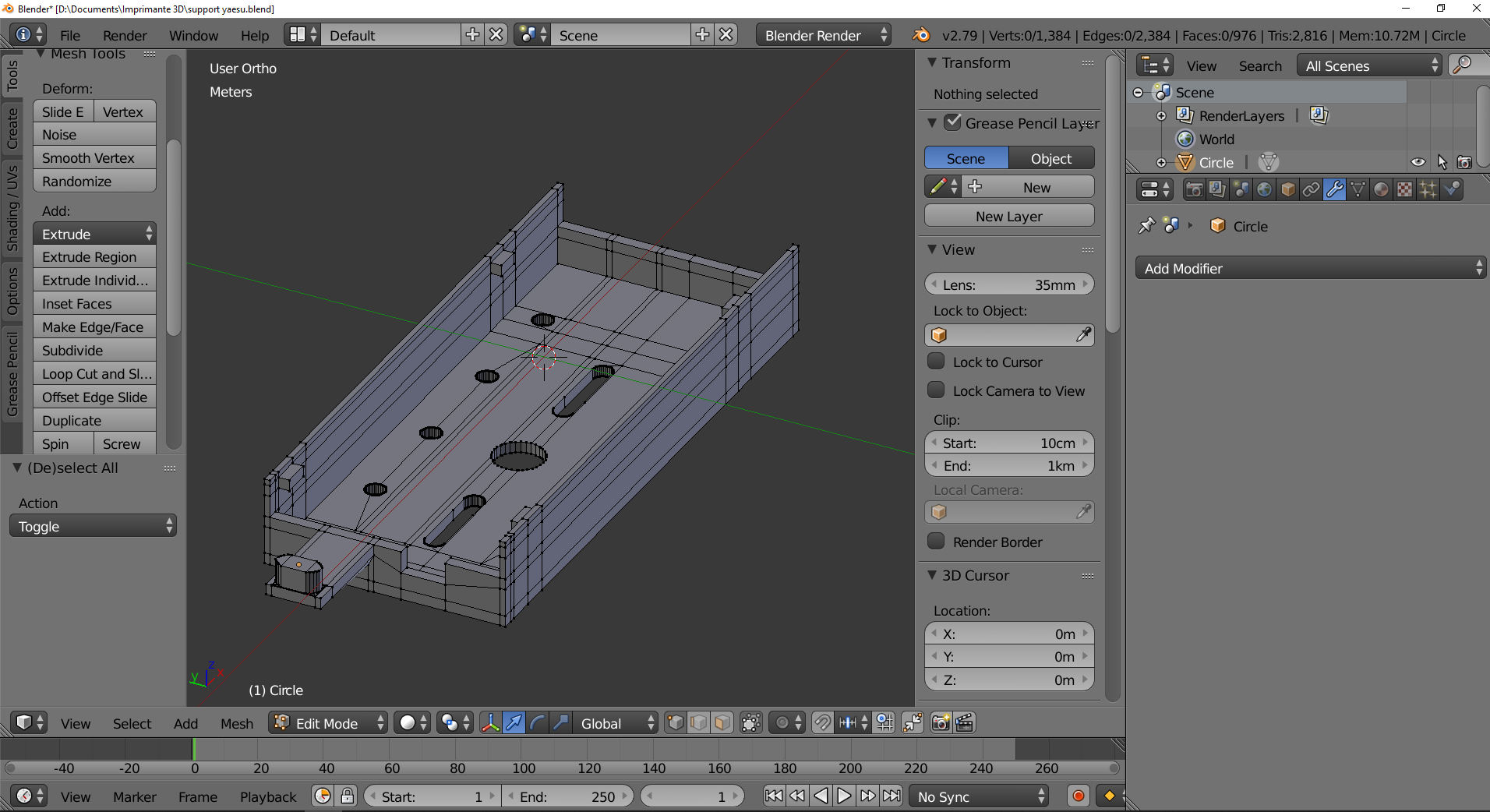Open the Blender Render engine dropdown
This screenshot has height=812, width=1490.
click(823, 35)
